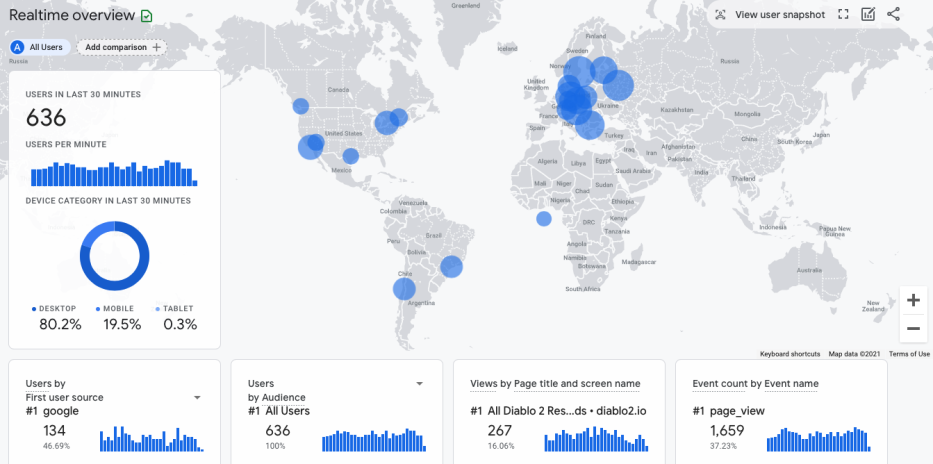The width and height of the screenshot is (933, 464).
Task: Click the device category donut chart
Action: pyautogui.click(x=114, y=256)
